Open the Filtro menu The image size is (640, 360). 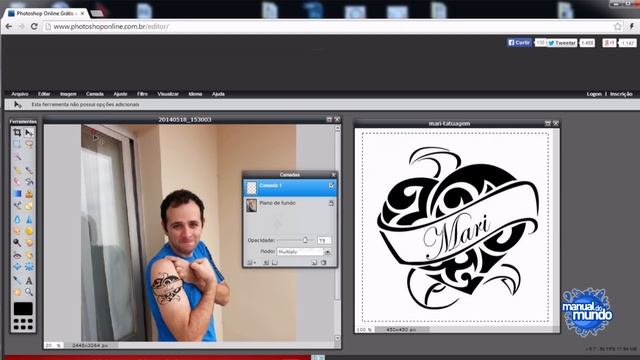click(x=142, y=94)
